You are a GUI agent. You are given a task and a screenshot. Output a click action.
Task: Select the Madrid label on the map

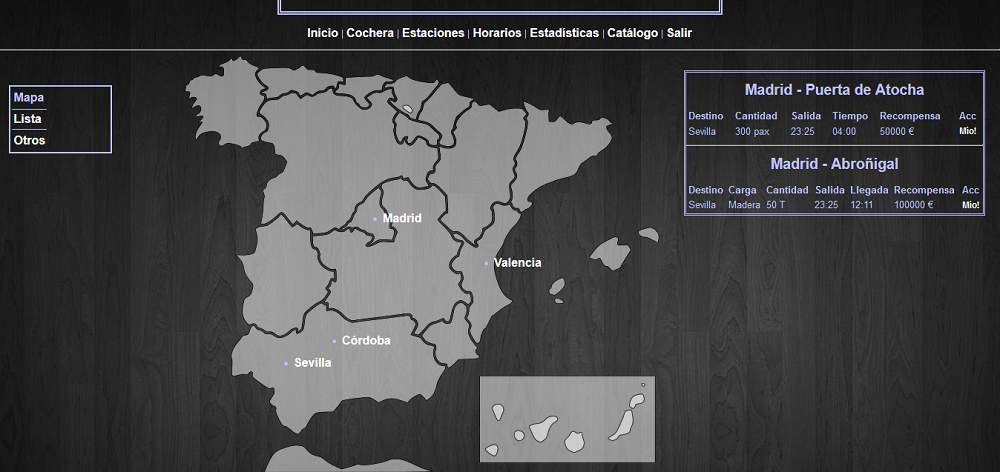point(402,218)
